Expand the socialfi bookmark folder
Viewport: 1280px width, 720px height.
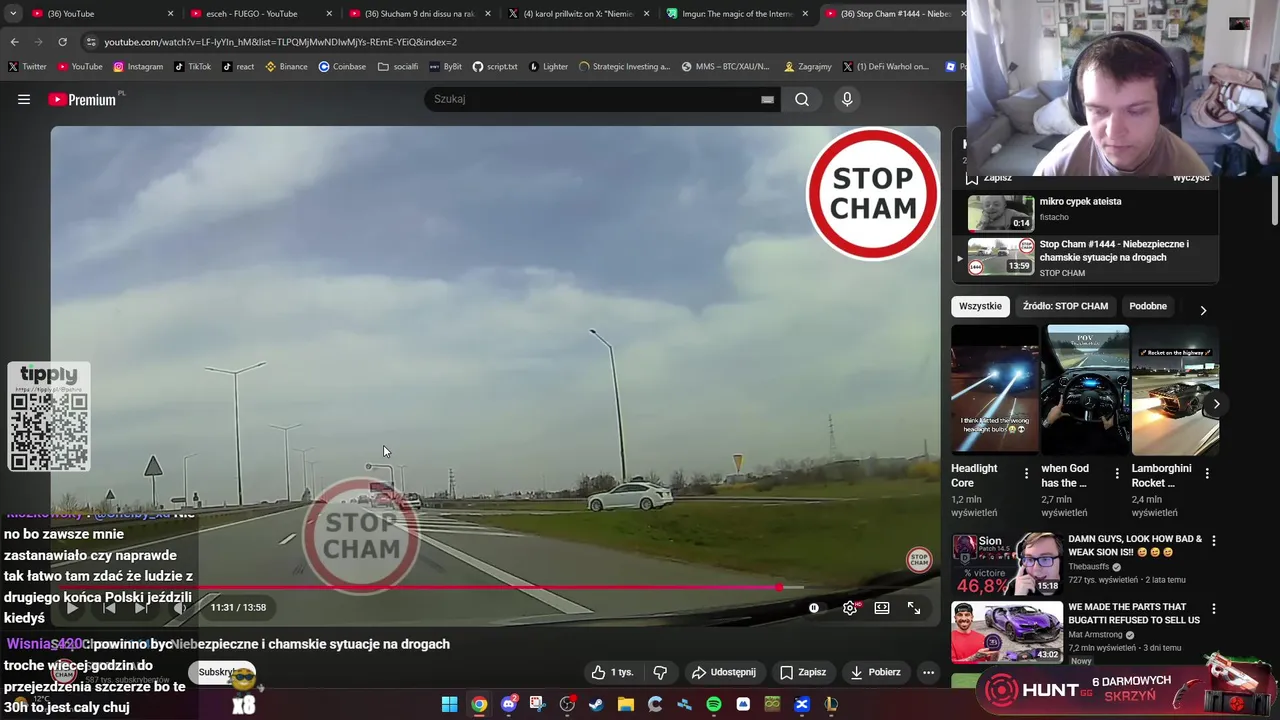(x=398, y=67)
